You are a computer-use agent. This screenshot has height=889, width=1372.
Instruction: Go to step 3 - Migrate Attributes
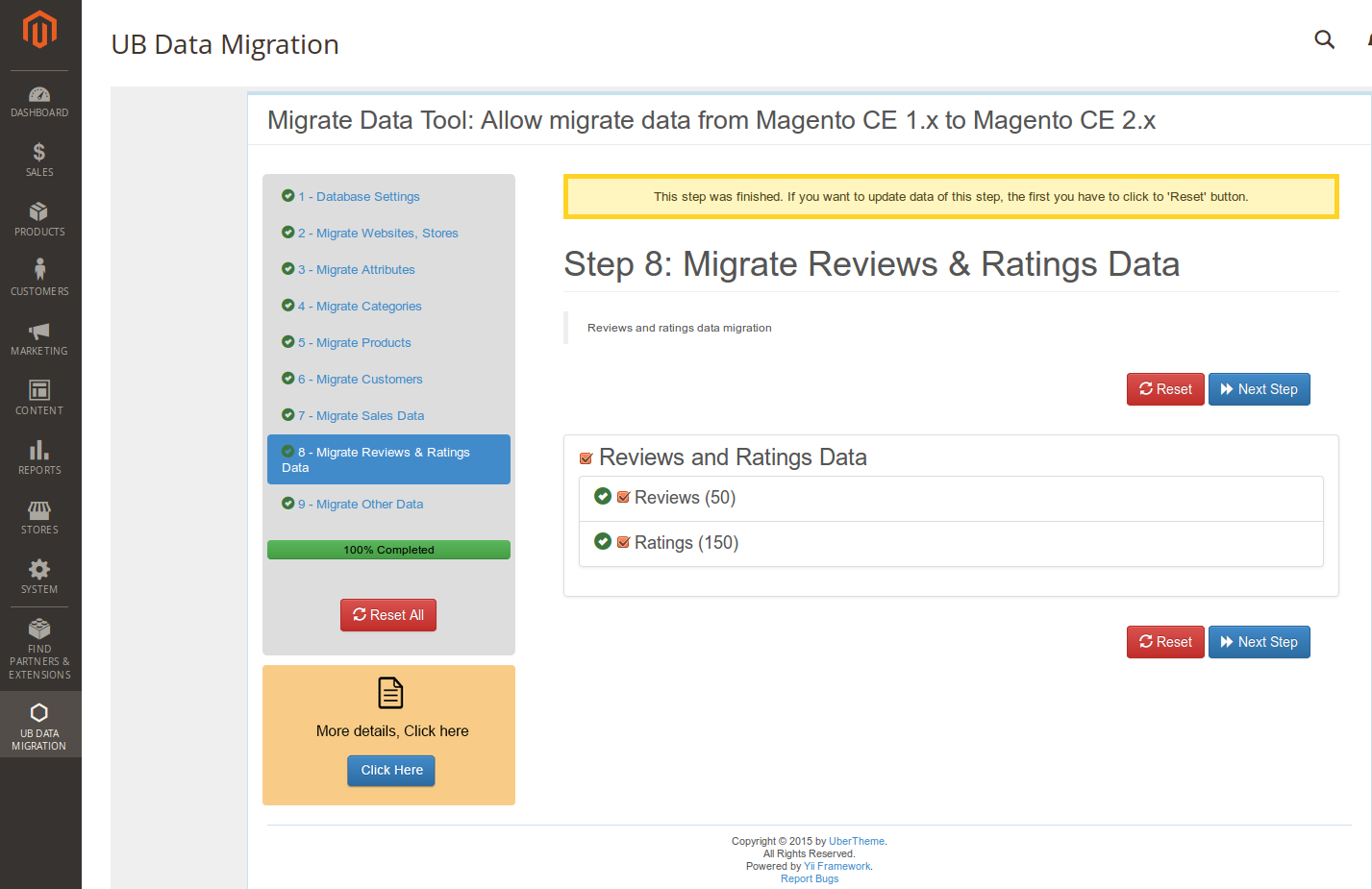pyautogui.click(x=357, y=269)
